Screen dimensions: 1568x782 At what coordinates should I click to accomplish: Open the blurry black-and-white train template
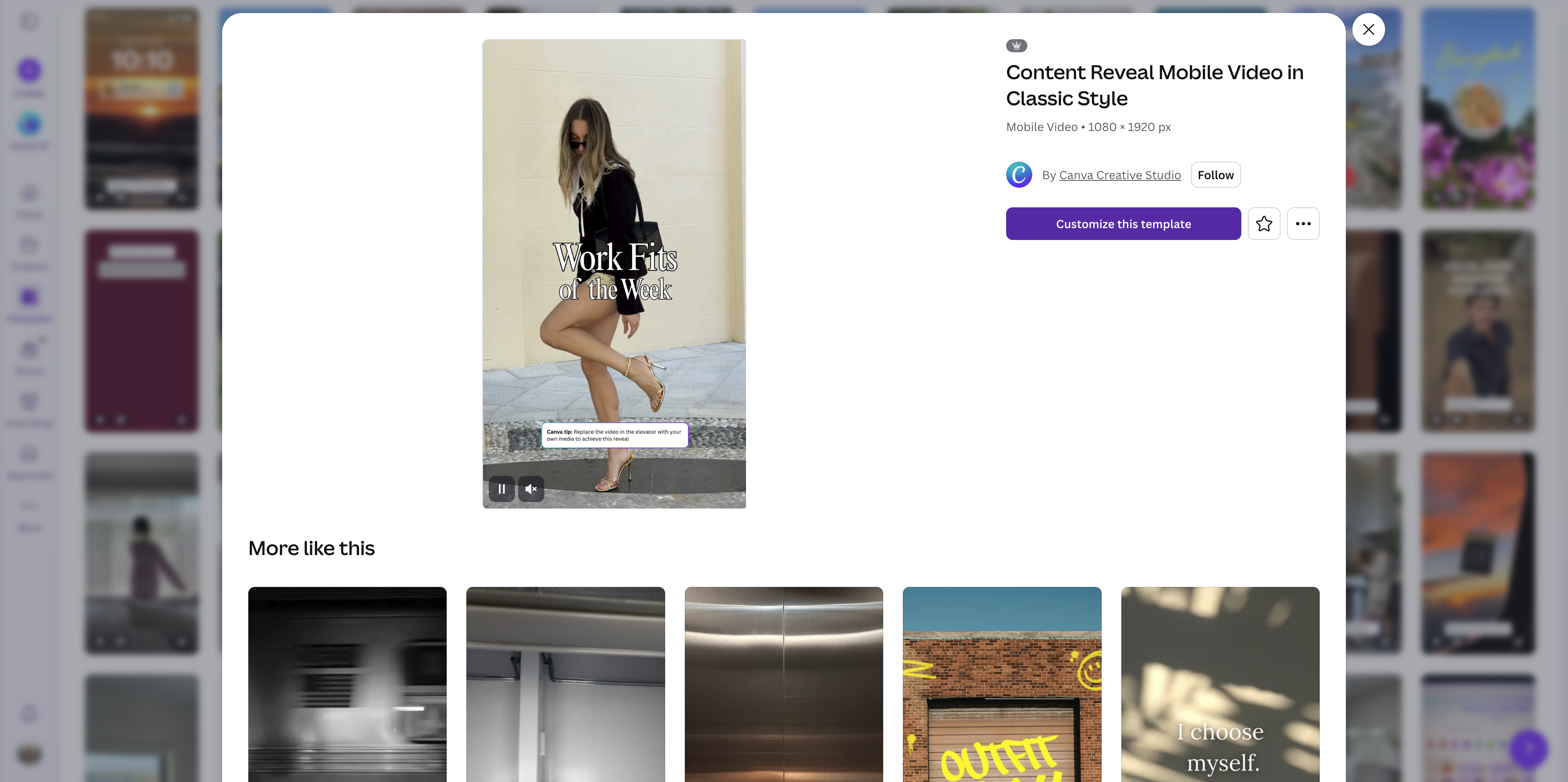tap(347, 684)
